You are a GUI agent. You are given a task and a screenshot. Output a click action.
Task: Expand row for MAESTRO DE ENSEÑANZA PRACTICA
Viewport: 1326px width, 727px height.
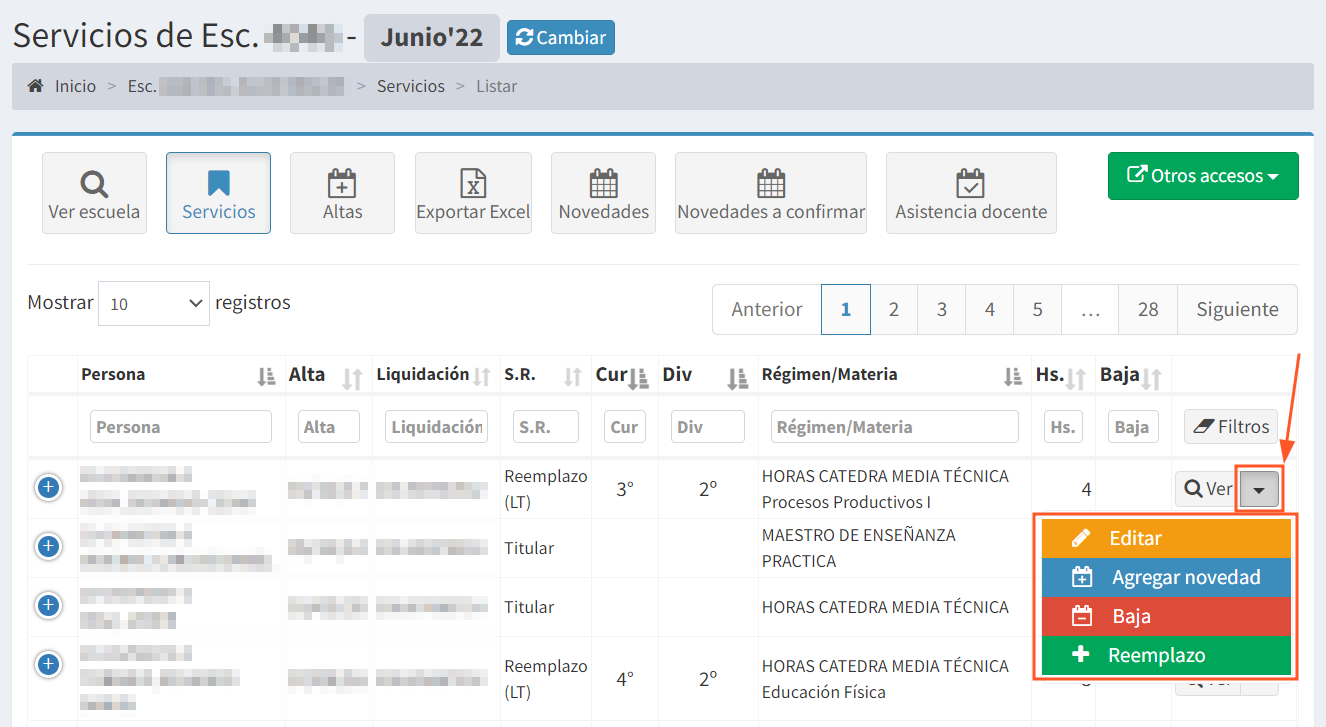(48, 547)
